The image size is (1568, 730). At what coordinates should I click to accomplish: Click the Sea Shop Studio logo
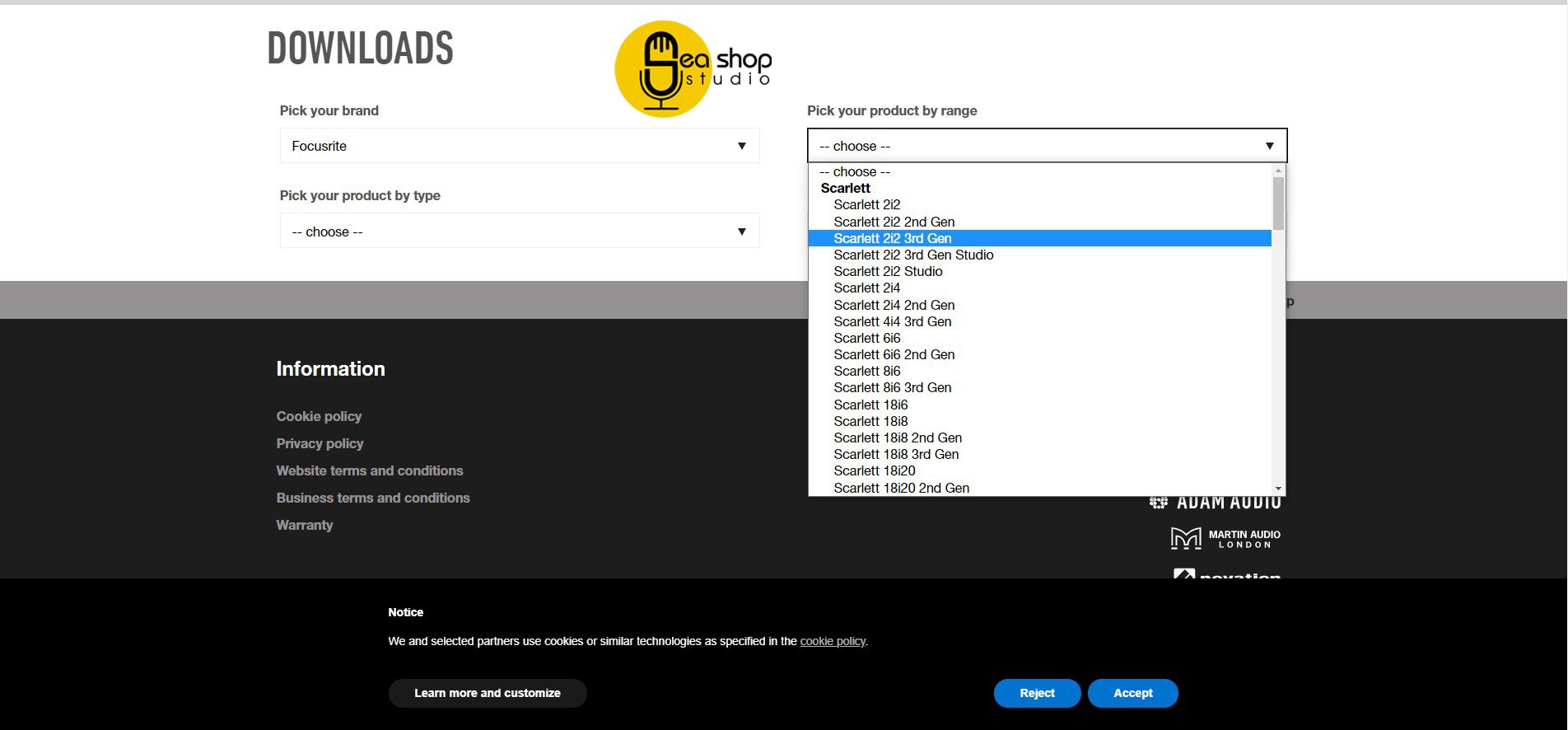point(693,69)
